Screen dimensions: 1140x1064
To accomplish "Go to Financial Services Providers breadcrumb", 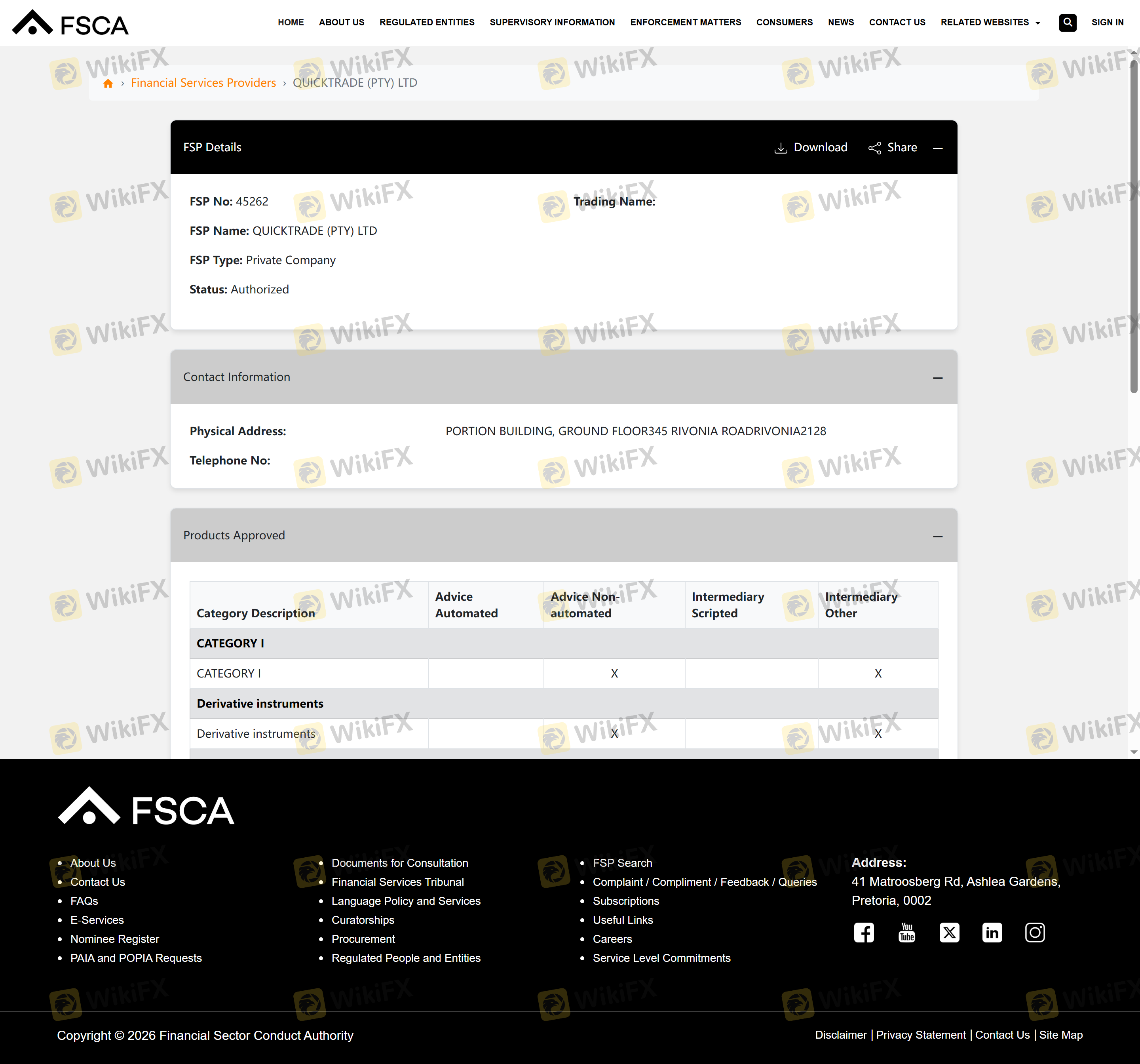I will point(203,83).
